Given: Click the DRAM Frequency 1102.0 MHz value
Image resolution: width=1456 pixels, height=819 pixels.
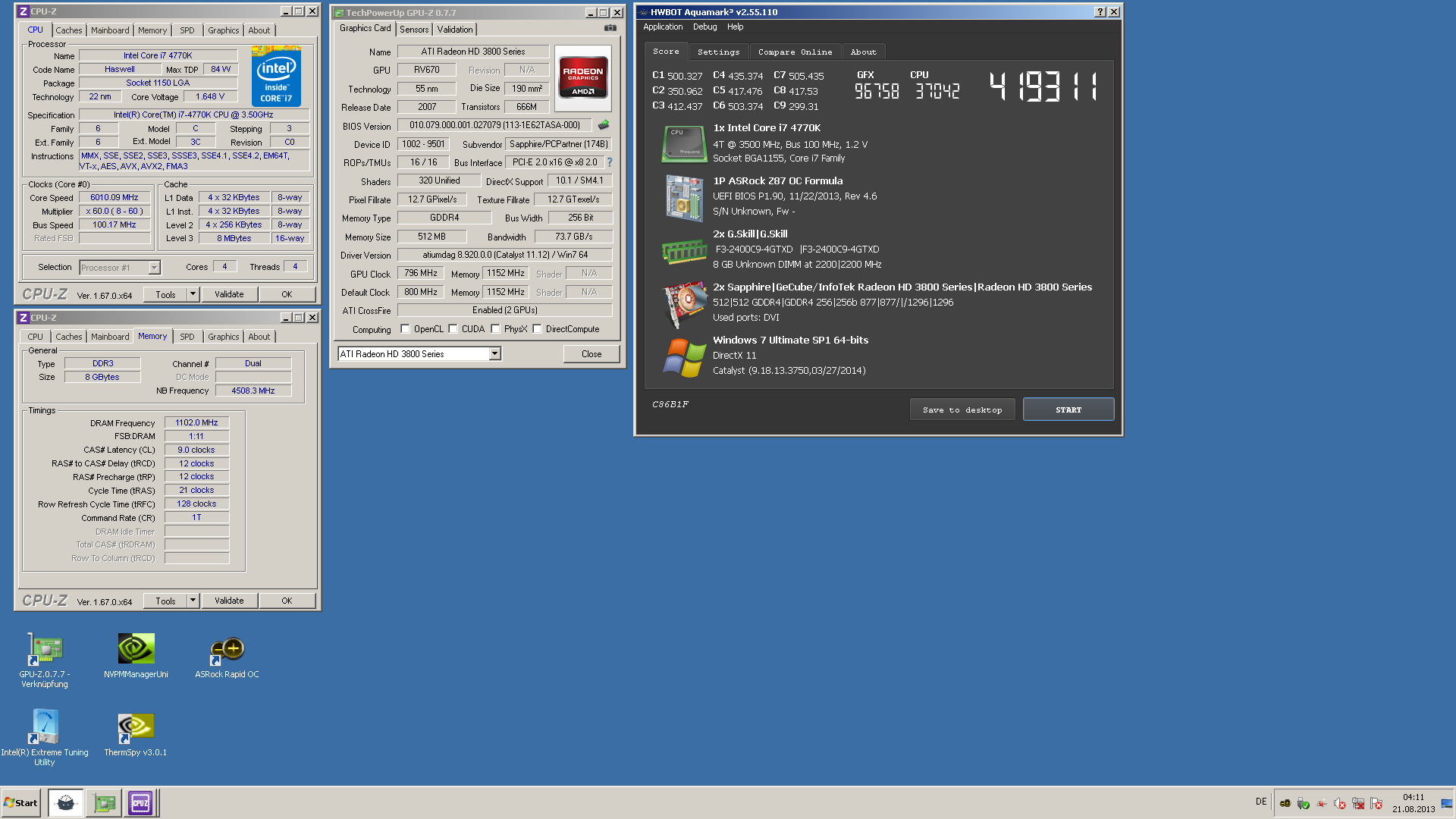Looking at the screenshot, I should (196, 422).
